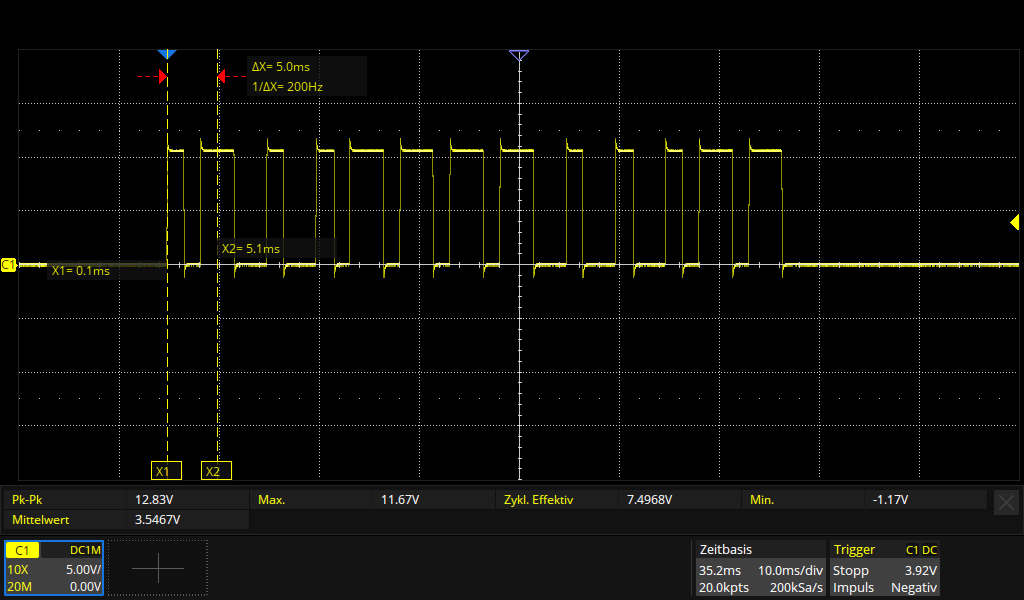This screenshot has width=1024, height=600.
Task: Close the measurement panel with the X button
Action: pyautogui.click(x=1006, y=503)
